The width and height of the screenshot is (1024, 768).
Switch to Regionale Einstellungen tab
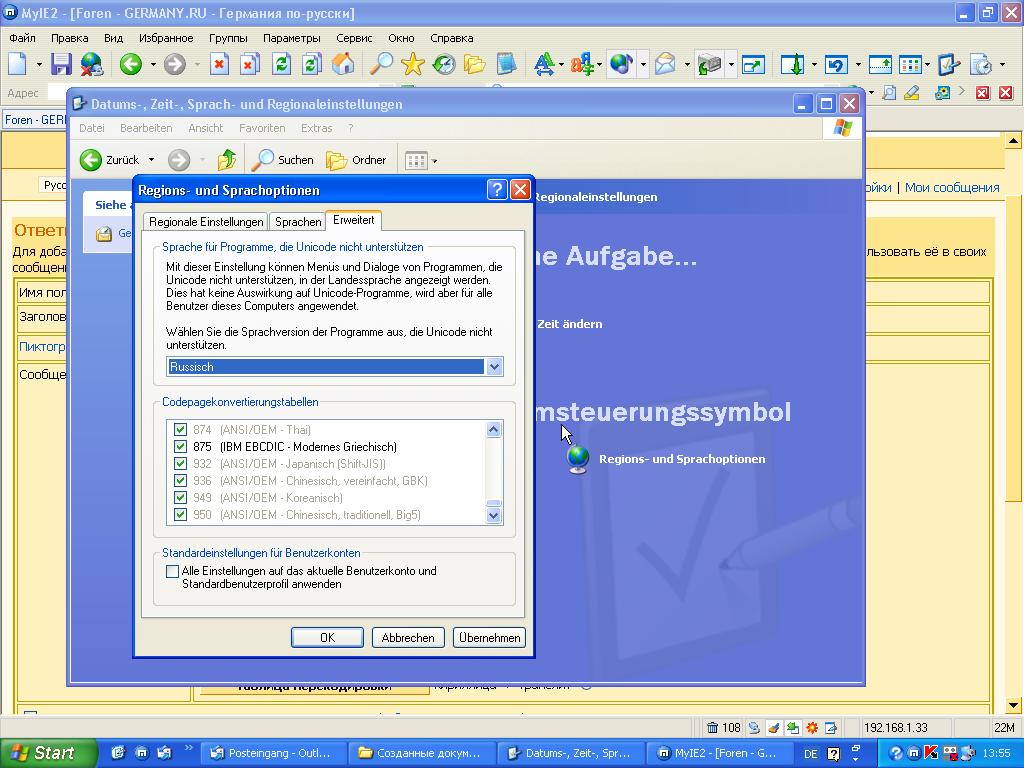coord(206,222)
